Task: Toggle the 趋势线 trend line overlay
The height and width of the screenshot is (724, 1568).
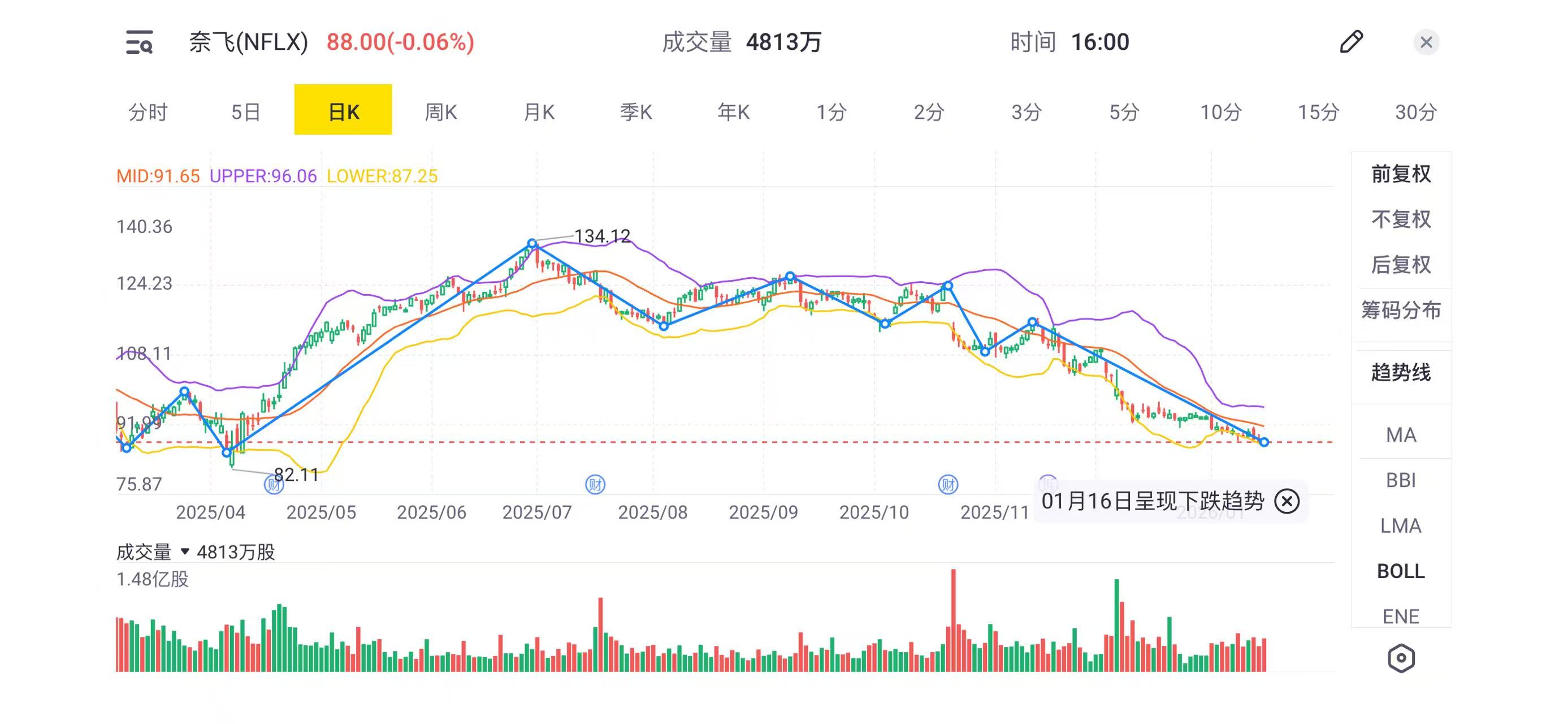Action: click(1401, 372)
